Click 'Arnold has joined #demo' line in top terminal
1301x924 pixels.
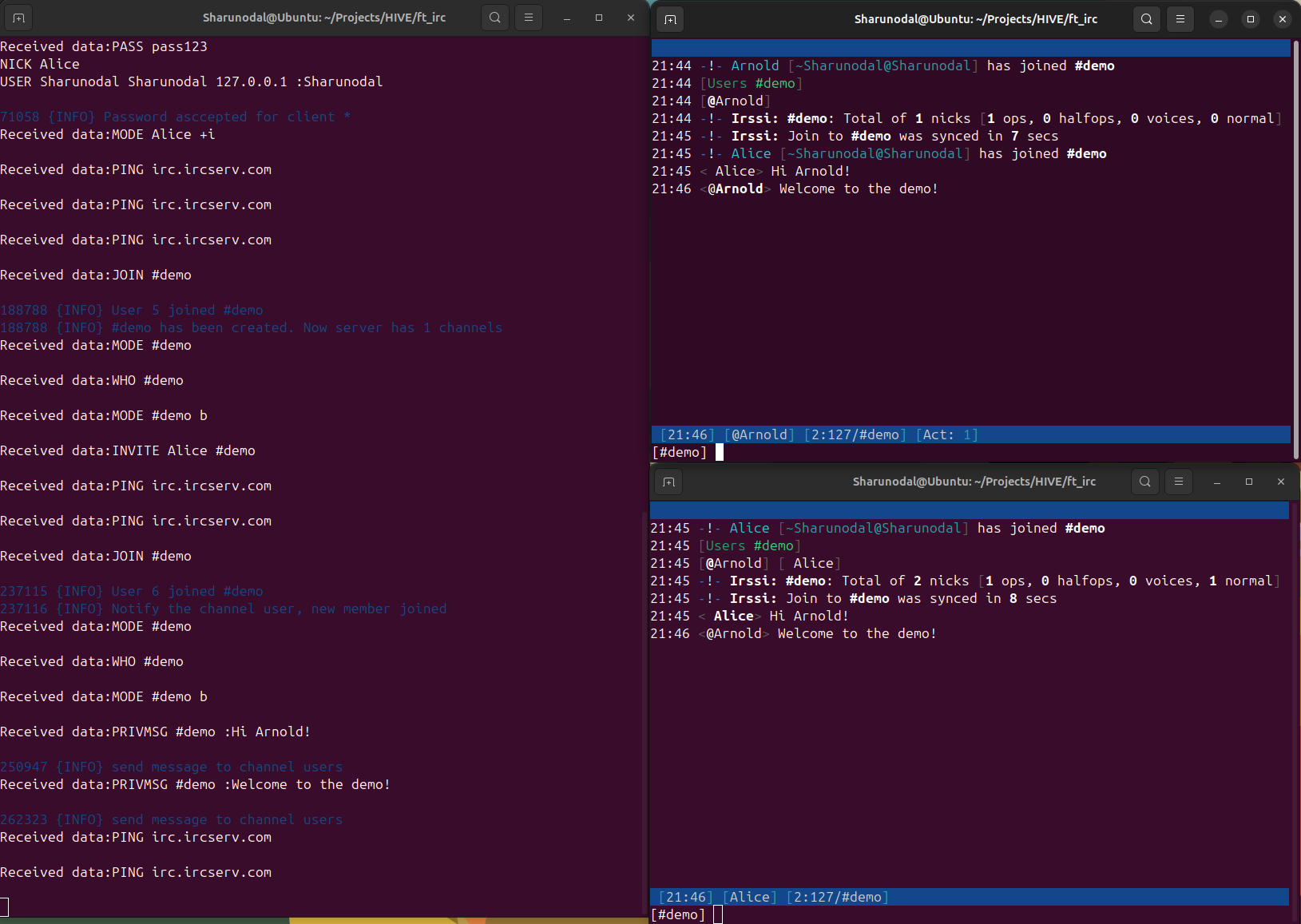pos(883,65)
